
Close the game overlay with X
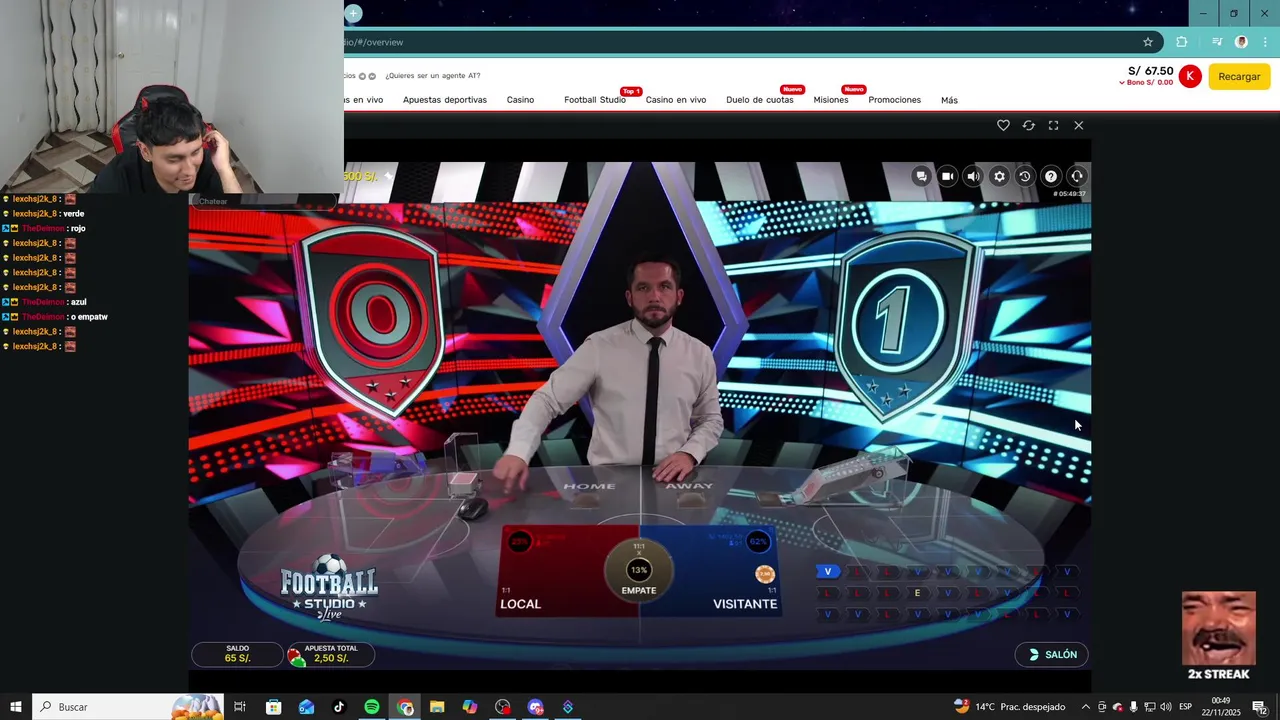pos(1078,125)
